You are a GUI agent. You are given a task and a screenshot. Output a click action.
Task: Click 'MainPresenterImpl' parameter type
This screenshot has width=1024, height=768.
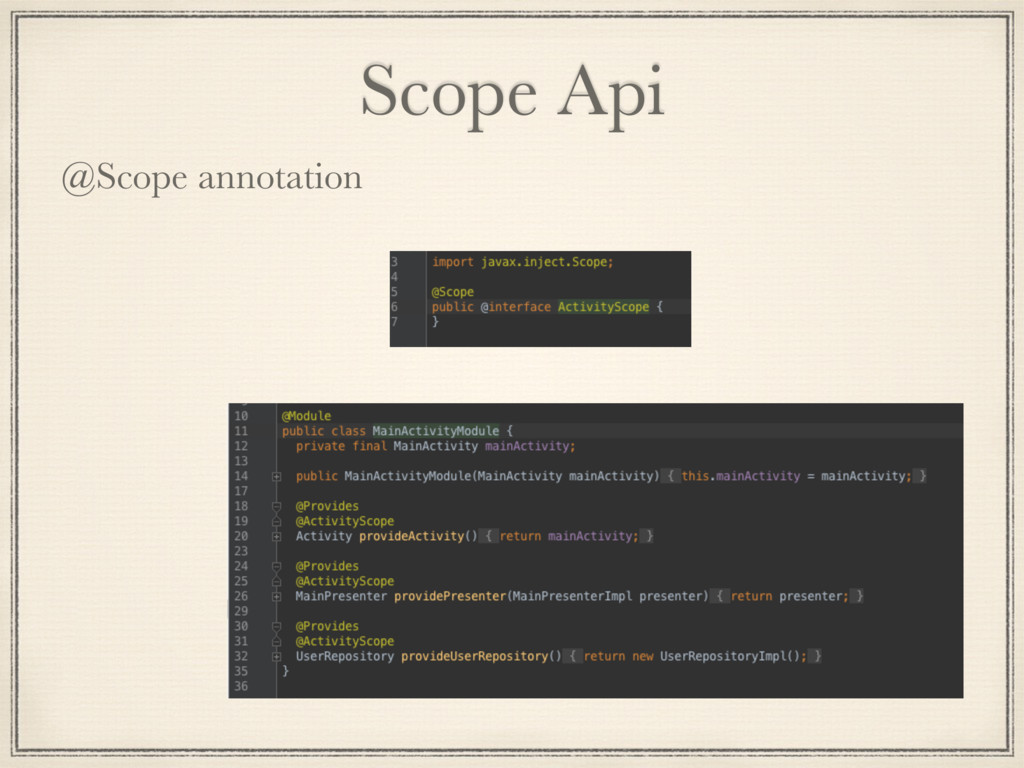coord(572,596)
